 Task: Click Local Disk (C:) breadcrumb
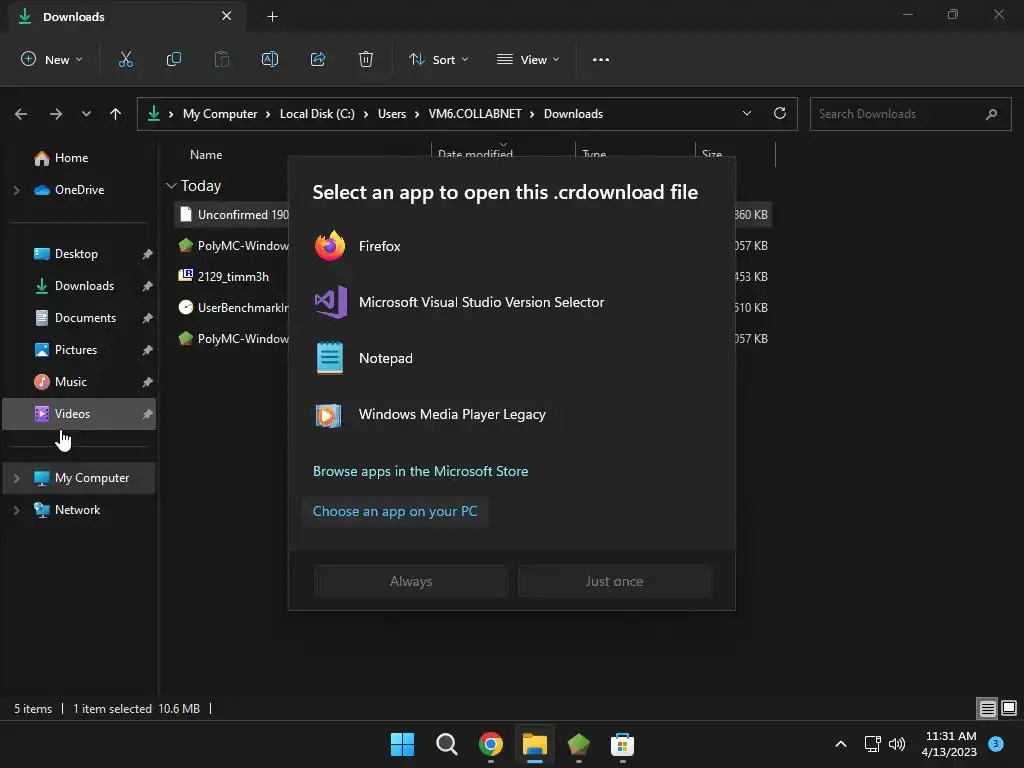click(317, 114)
